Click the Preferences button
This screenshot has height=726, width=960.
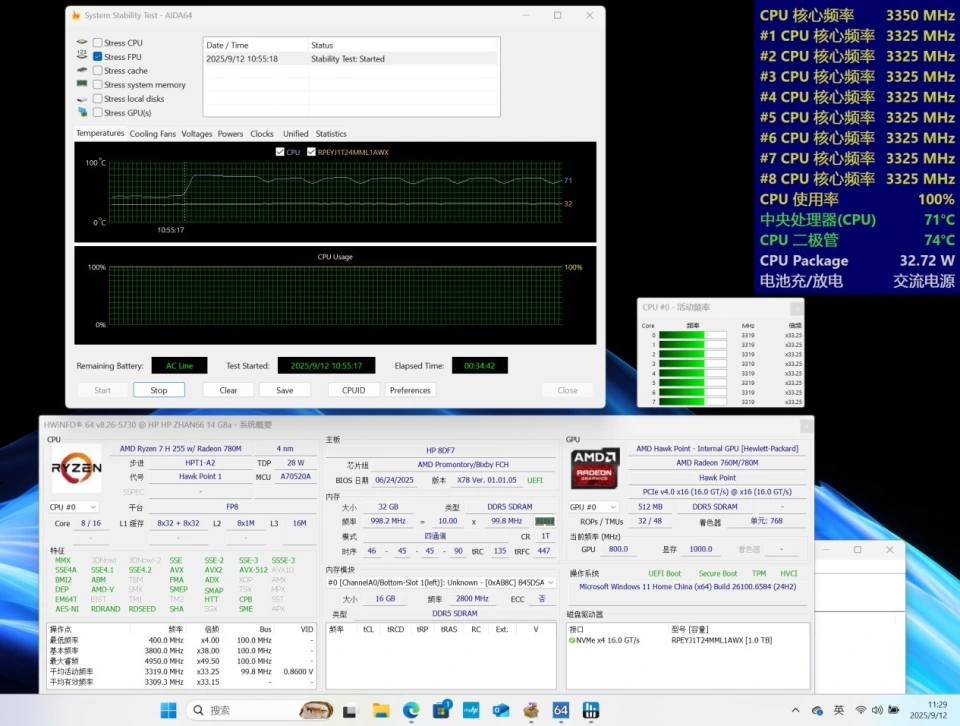pos(410,390)
